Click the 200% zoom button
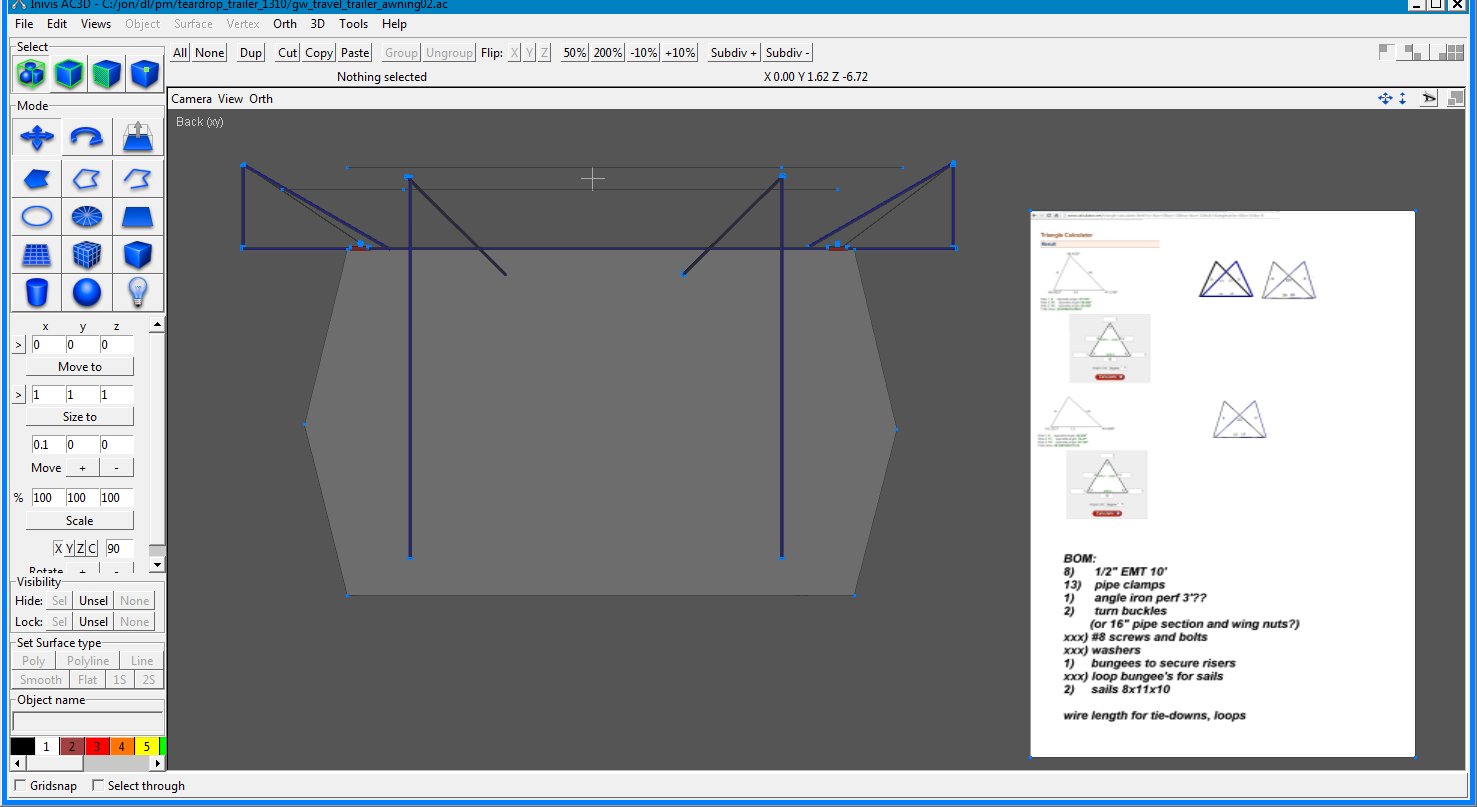Viewport: 1477px width, 807px height. 607,53
